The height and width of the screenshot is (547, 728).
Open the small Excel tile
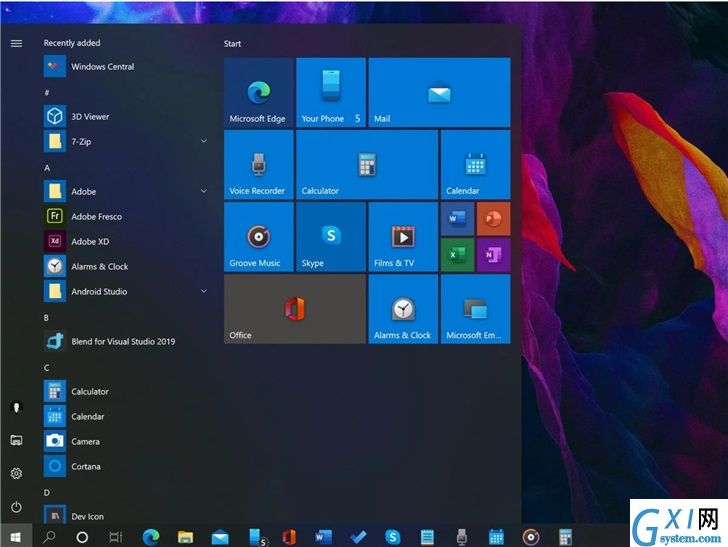(457, 255)
